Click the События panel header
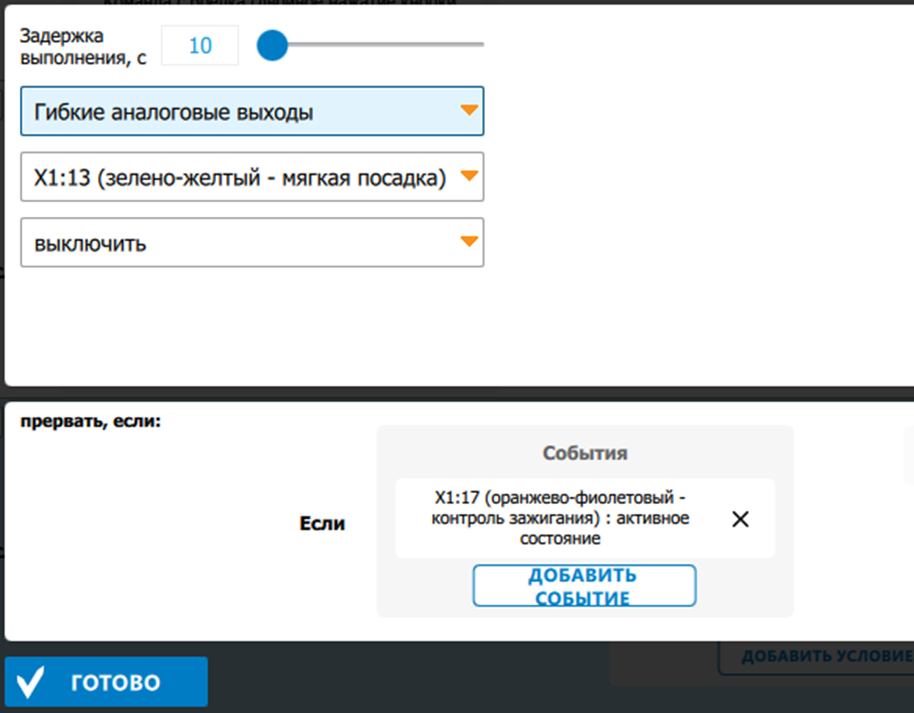914x713 pixels. point(585,453)
